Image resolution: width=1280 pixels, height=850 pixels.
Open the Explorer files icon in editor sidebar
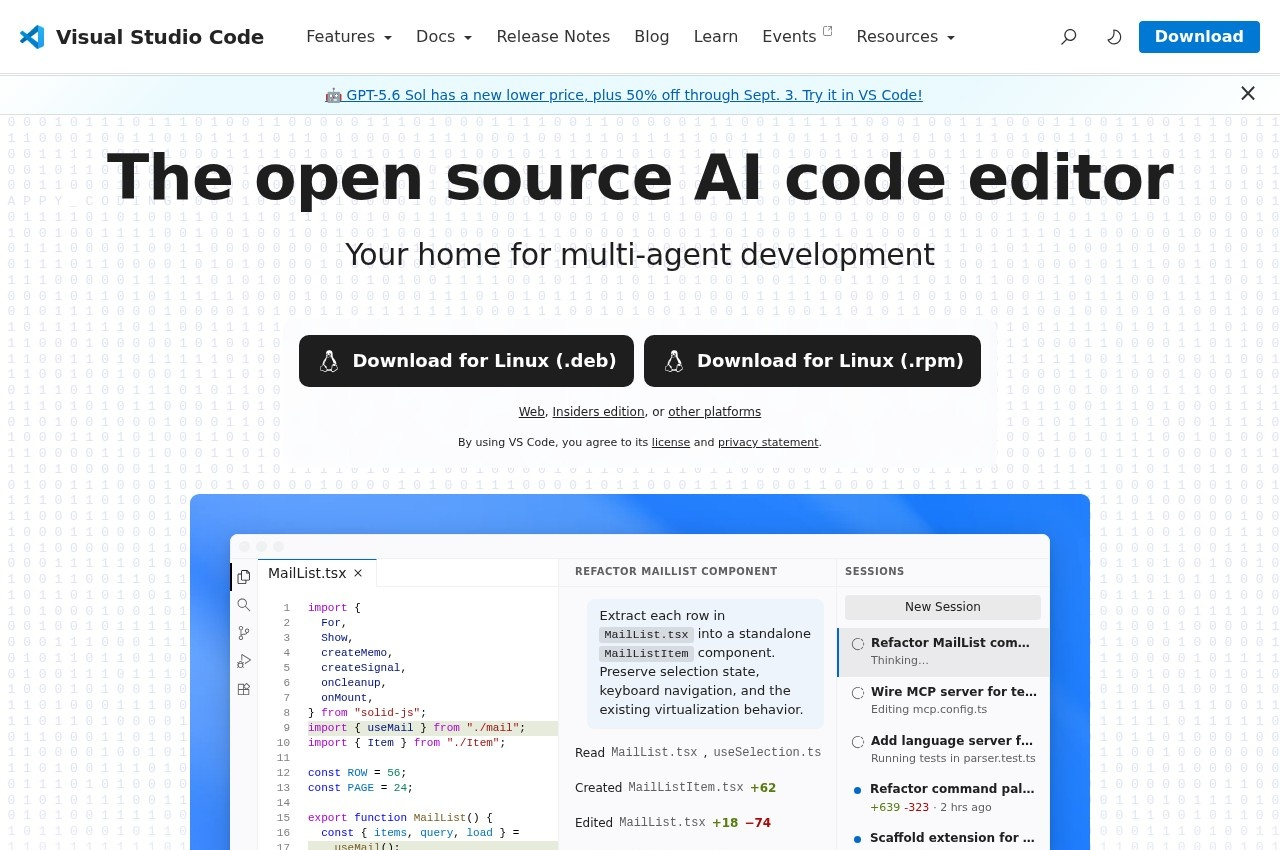243,577
